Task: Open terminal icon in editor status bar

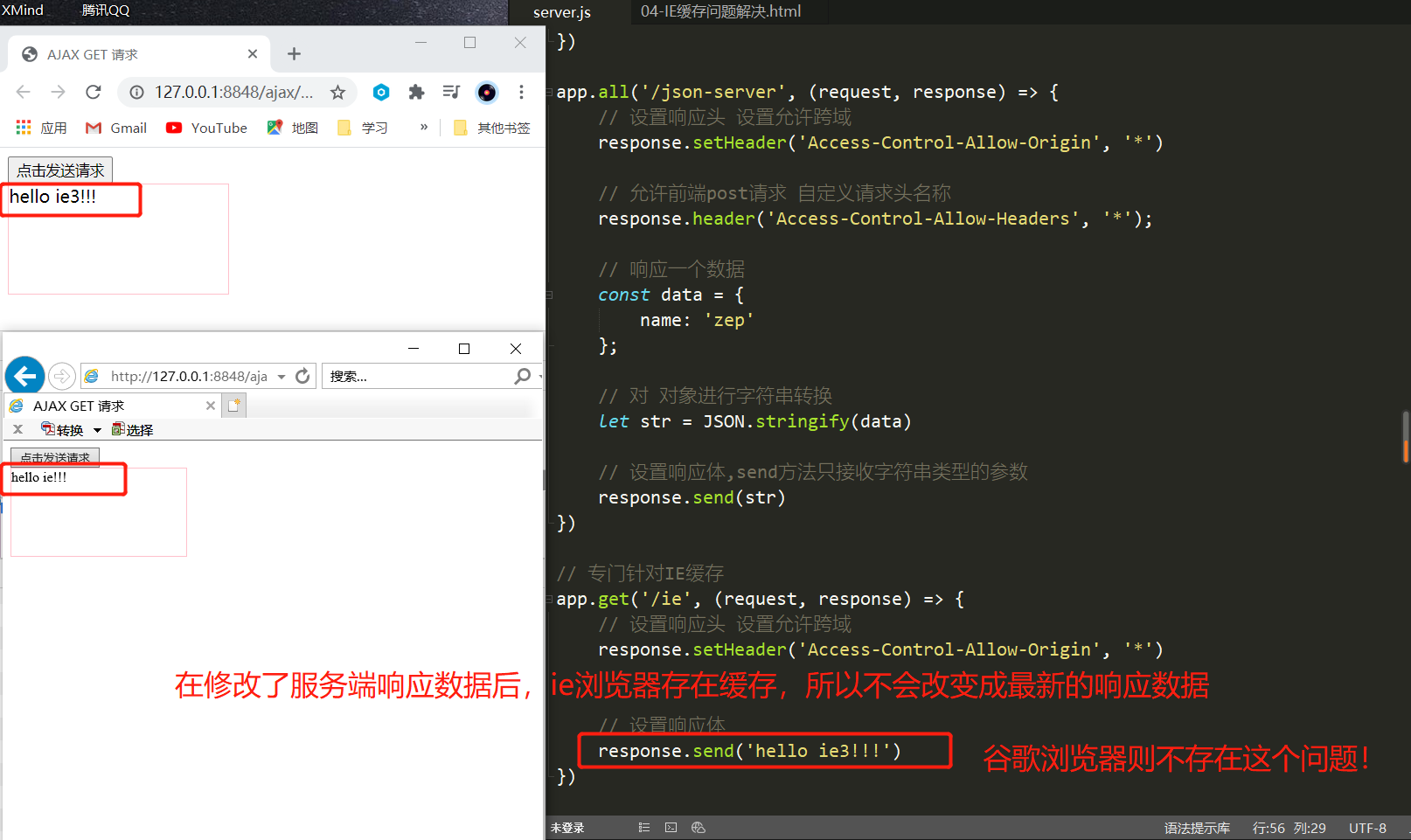Action: (671, 828)
